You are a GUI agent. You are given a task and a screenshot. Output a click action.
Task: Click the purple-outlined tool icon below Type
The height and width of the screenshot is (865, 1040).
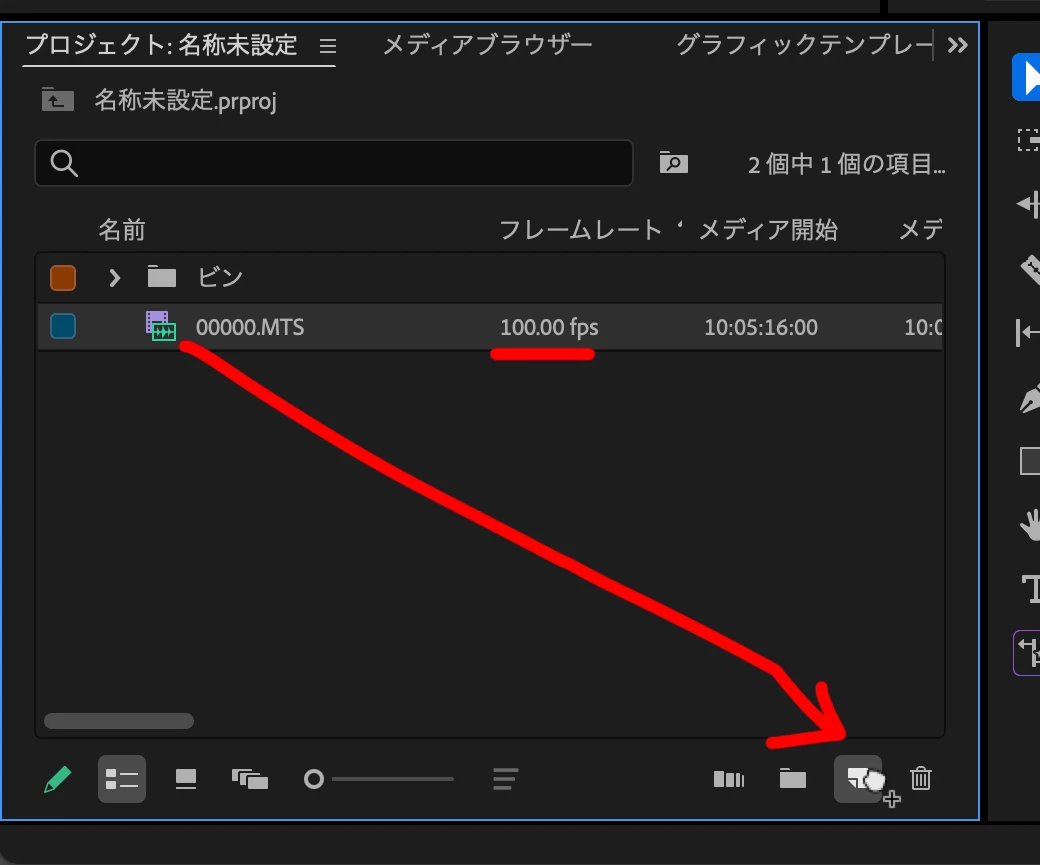point(1027,653)
